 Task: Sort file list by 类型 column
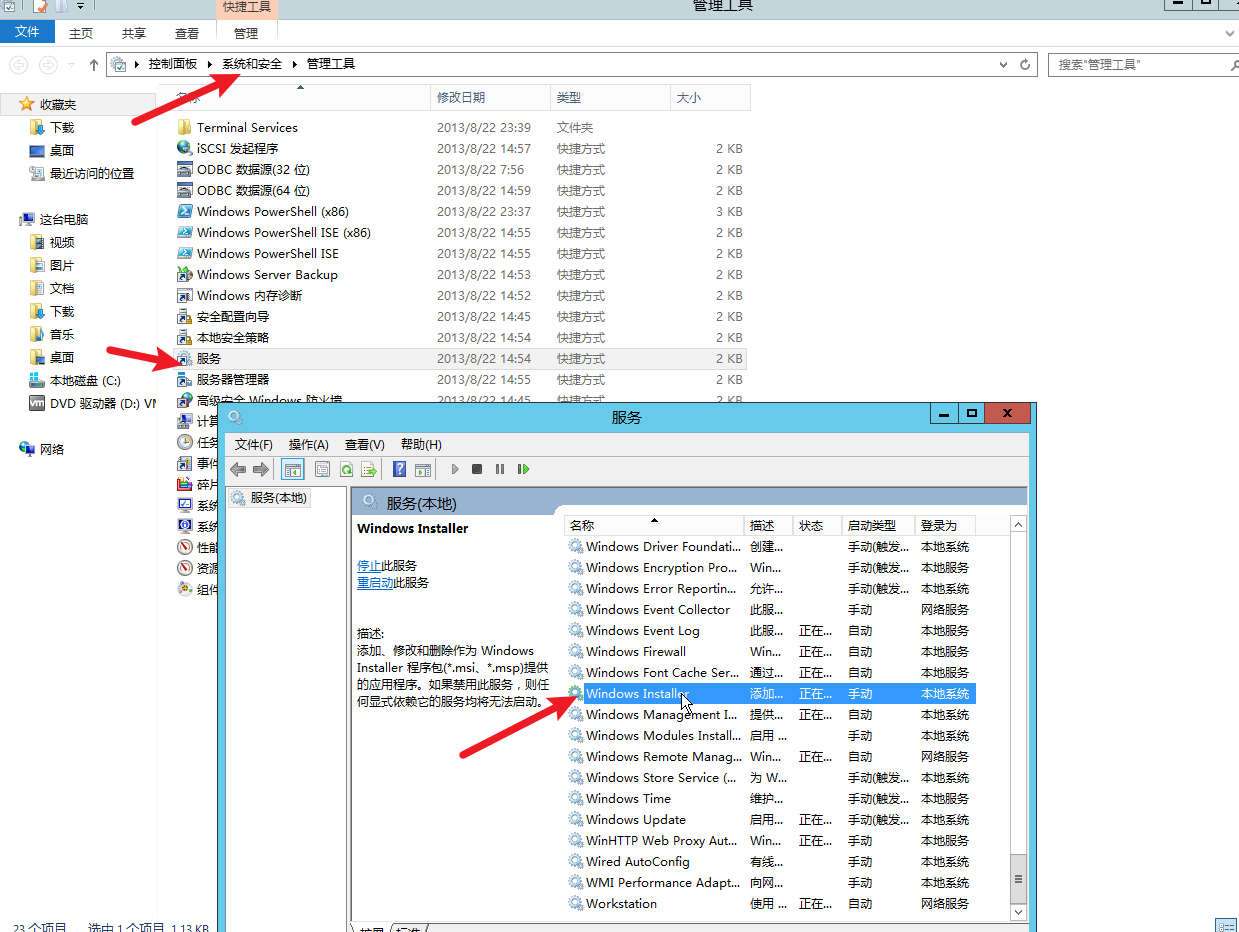[610, 97]
